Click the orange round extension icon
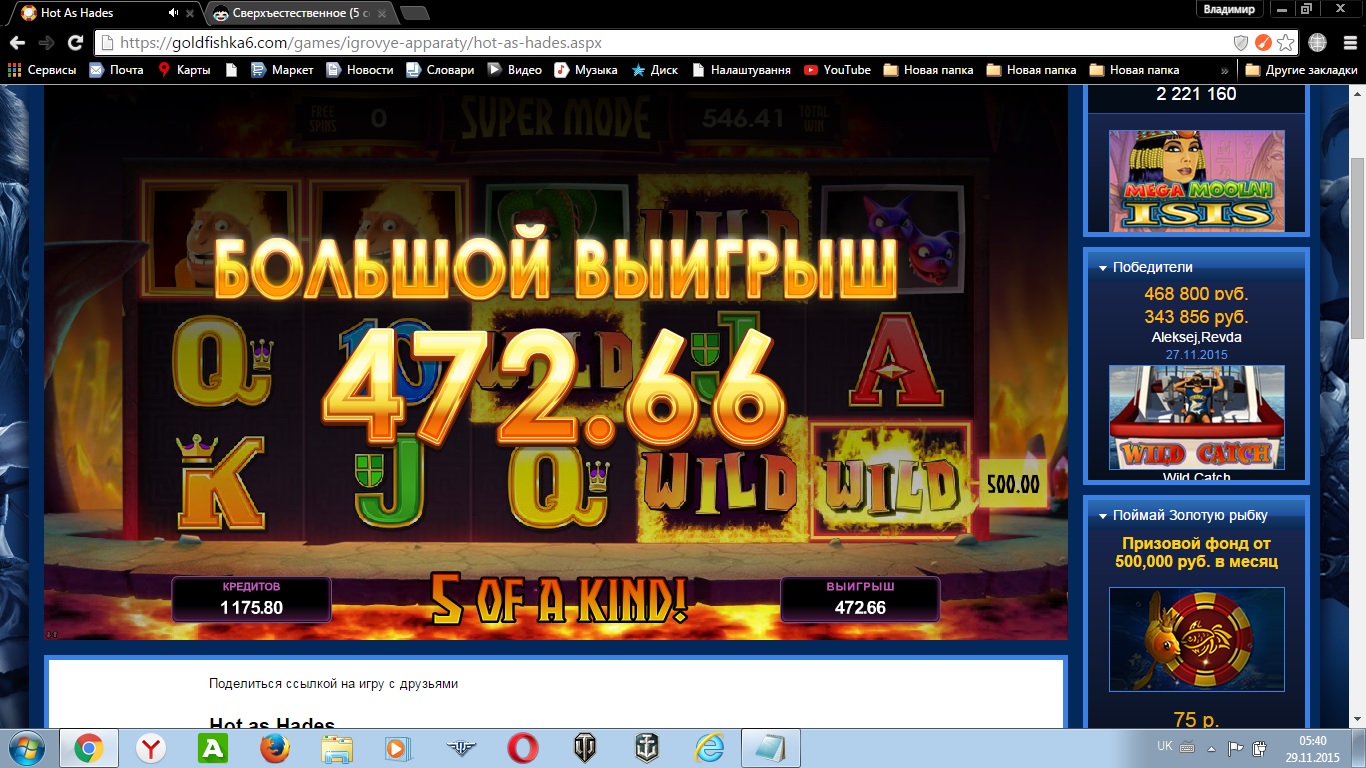This screenshot has width=1366, height=768. point(1263,43)
